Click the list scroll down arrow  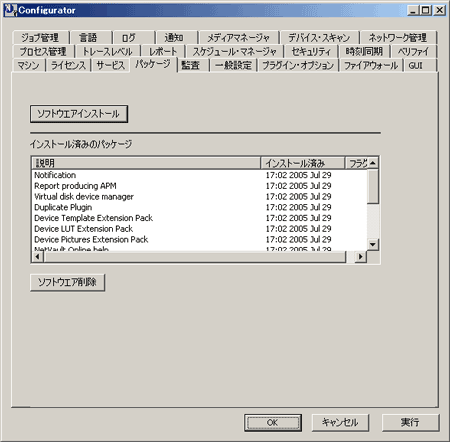tap(373, 245)
